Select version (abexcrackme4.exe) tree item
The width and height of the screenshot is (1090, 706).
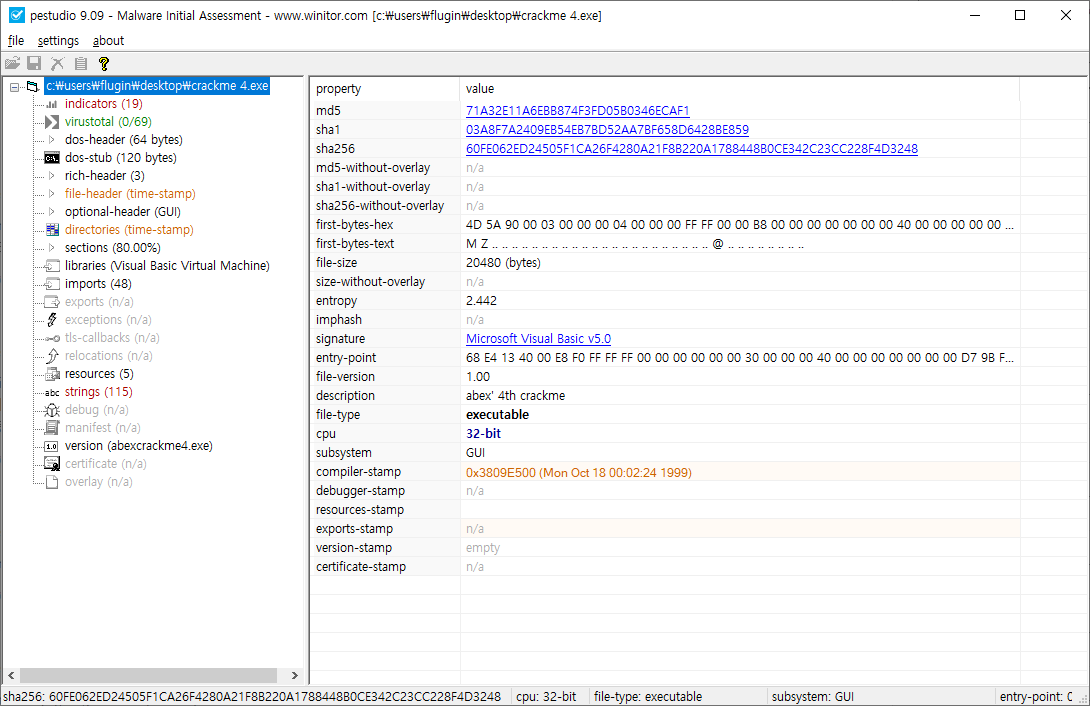[139, 447]
